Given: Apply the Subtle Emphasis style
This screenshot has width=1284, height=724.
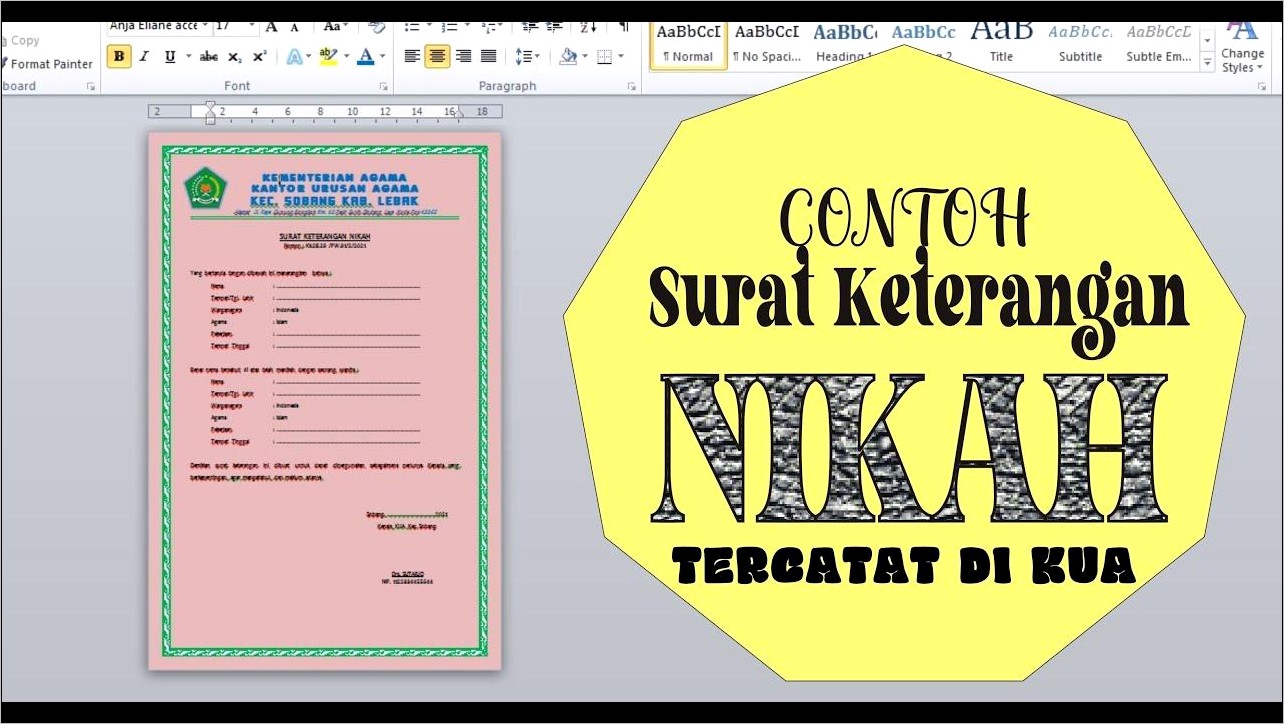Looking at the screenshot, I should point(1158,43).
